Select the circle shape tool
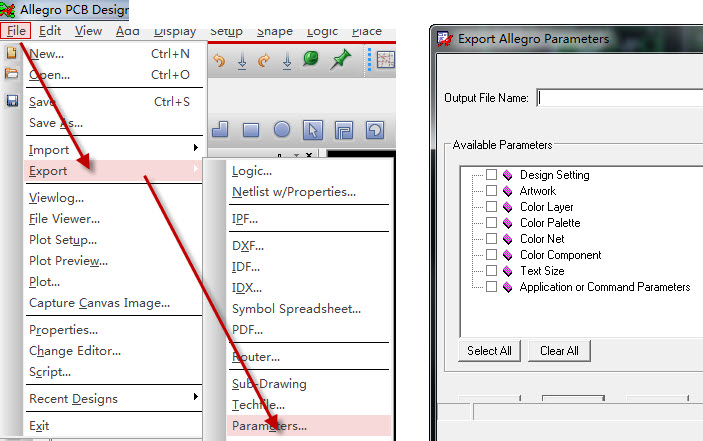Viewport: 703px width, 441px height. pyautogui.click(x=282, y=130)
